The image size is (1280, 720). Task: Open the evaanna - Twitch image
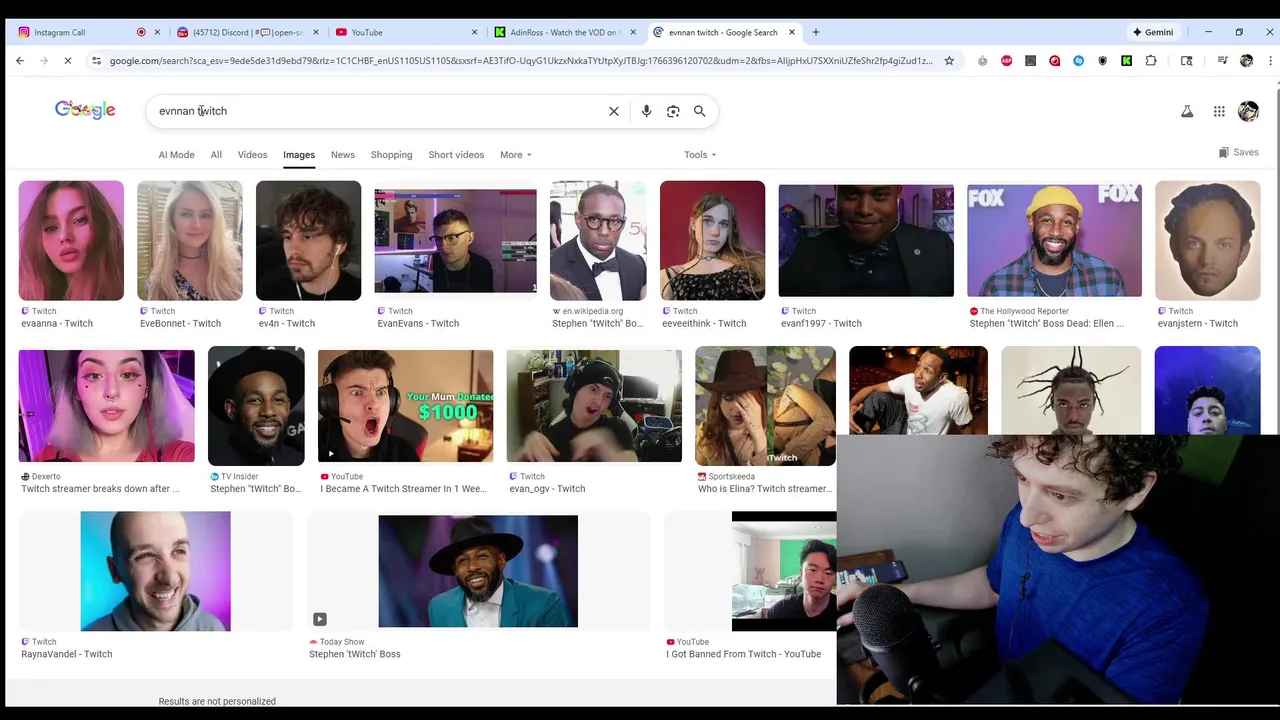(x=71, y=240)
